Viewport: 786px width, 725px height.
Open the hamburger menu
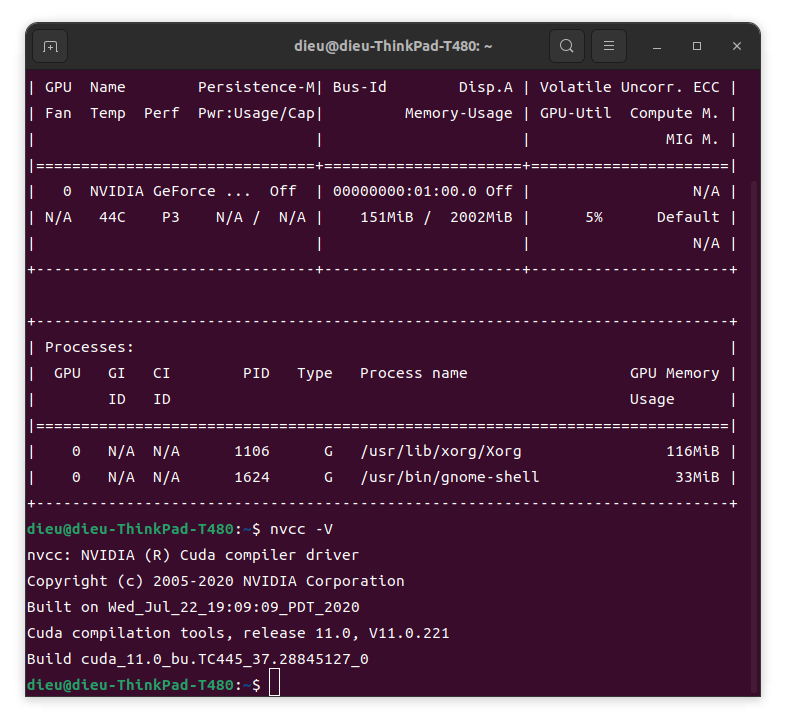tap(609, 46)
